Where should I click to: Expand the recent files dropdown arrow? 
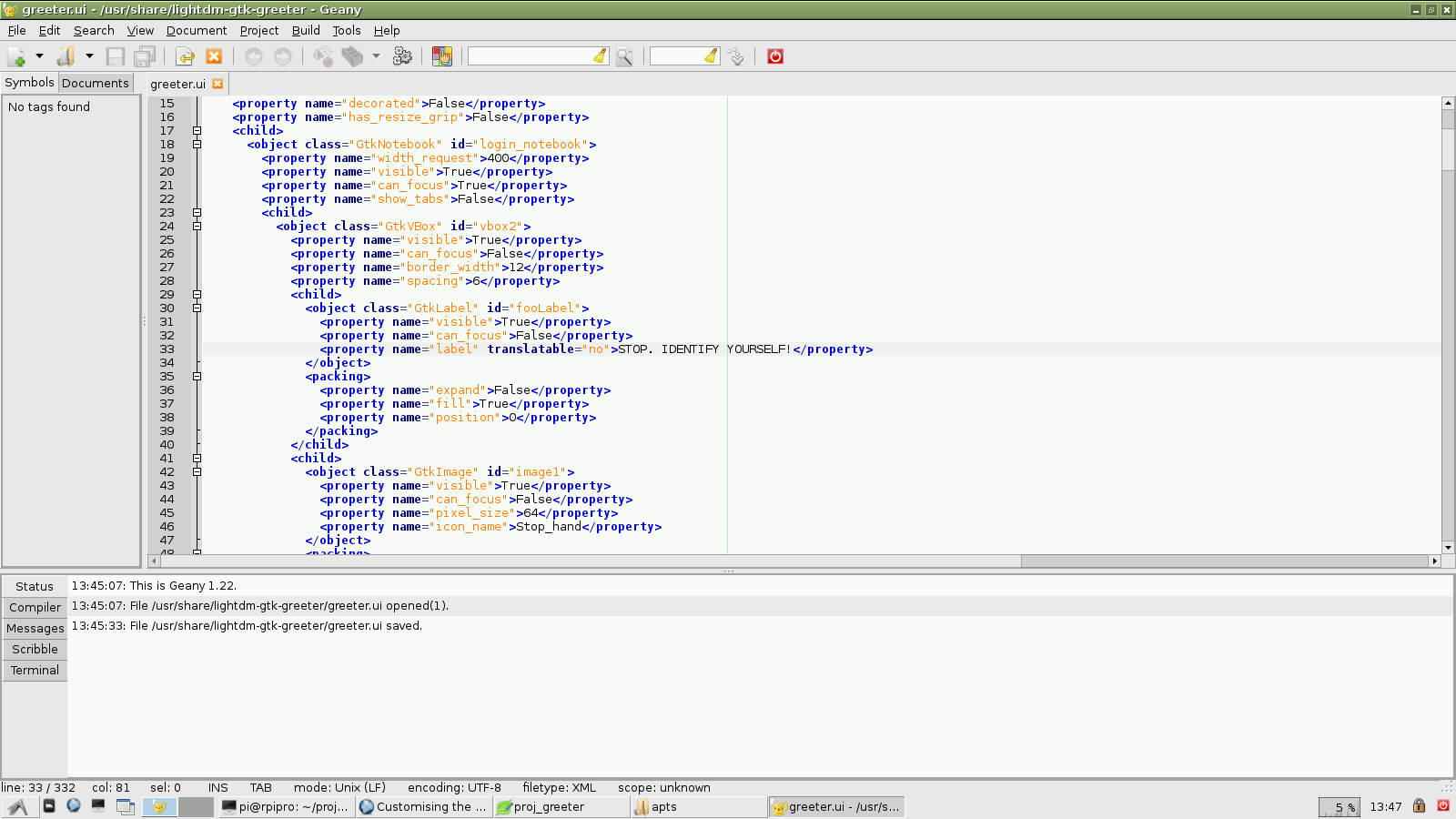89,56
